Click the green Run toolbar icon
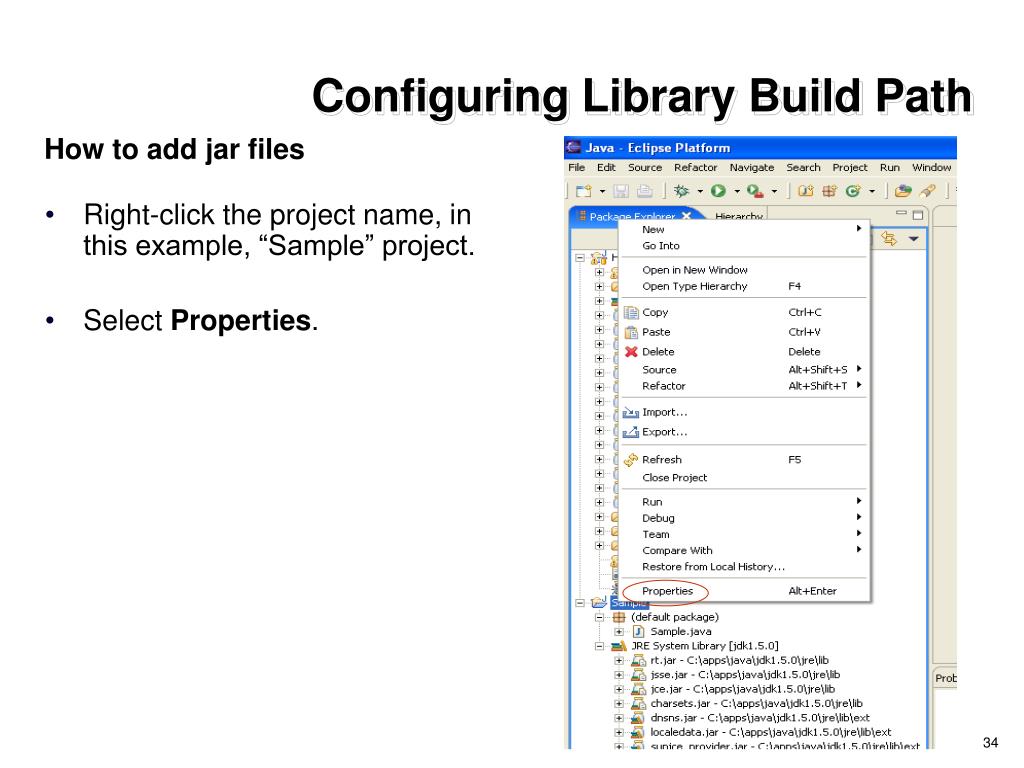1024x768 pixels. tap(718, 191)
